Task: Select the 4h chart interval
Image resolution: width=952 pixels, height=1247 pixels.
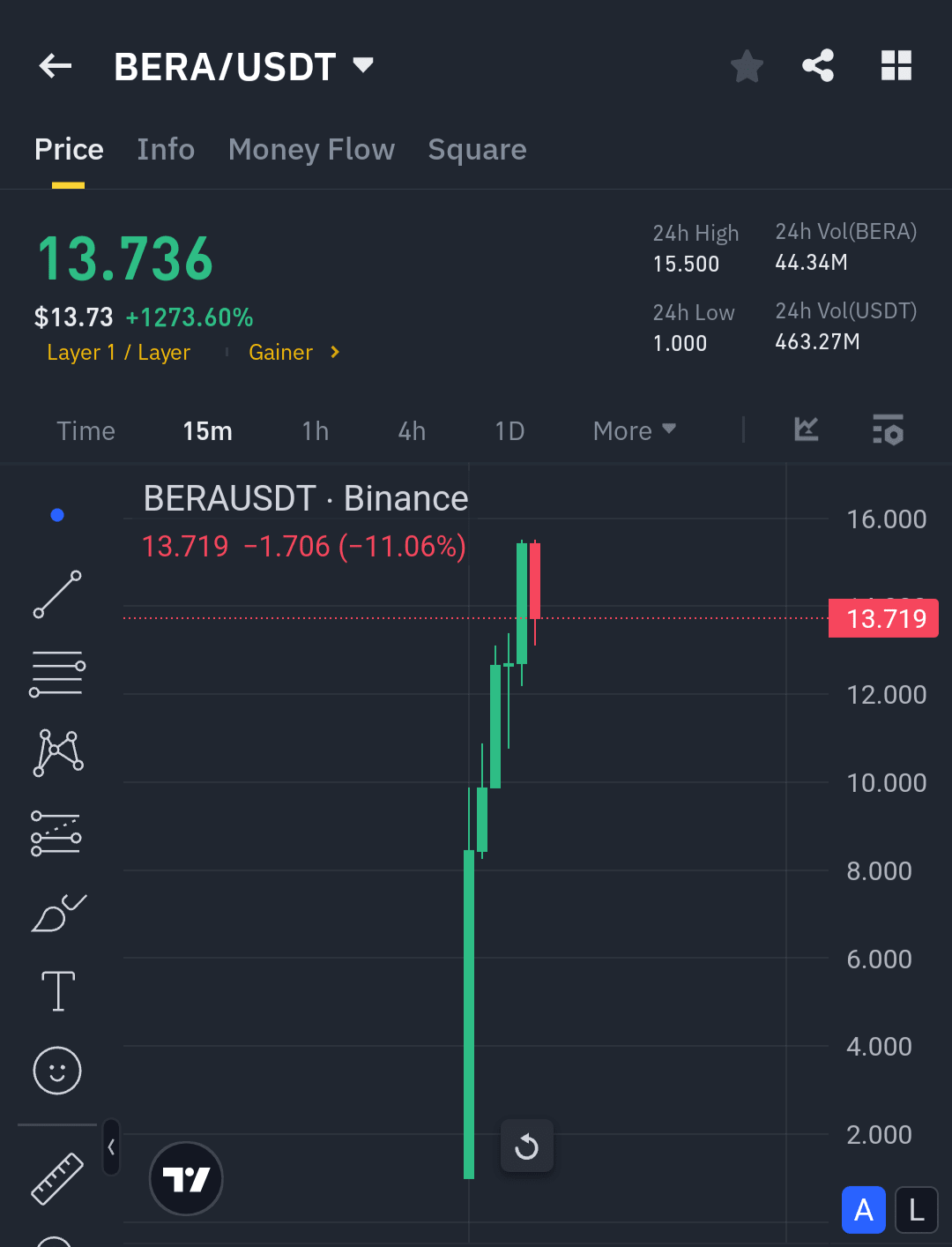Action: (x=412, y=431)
